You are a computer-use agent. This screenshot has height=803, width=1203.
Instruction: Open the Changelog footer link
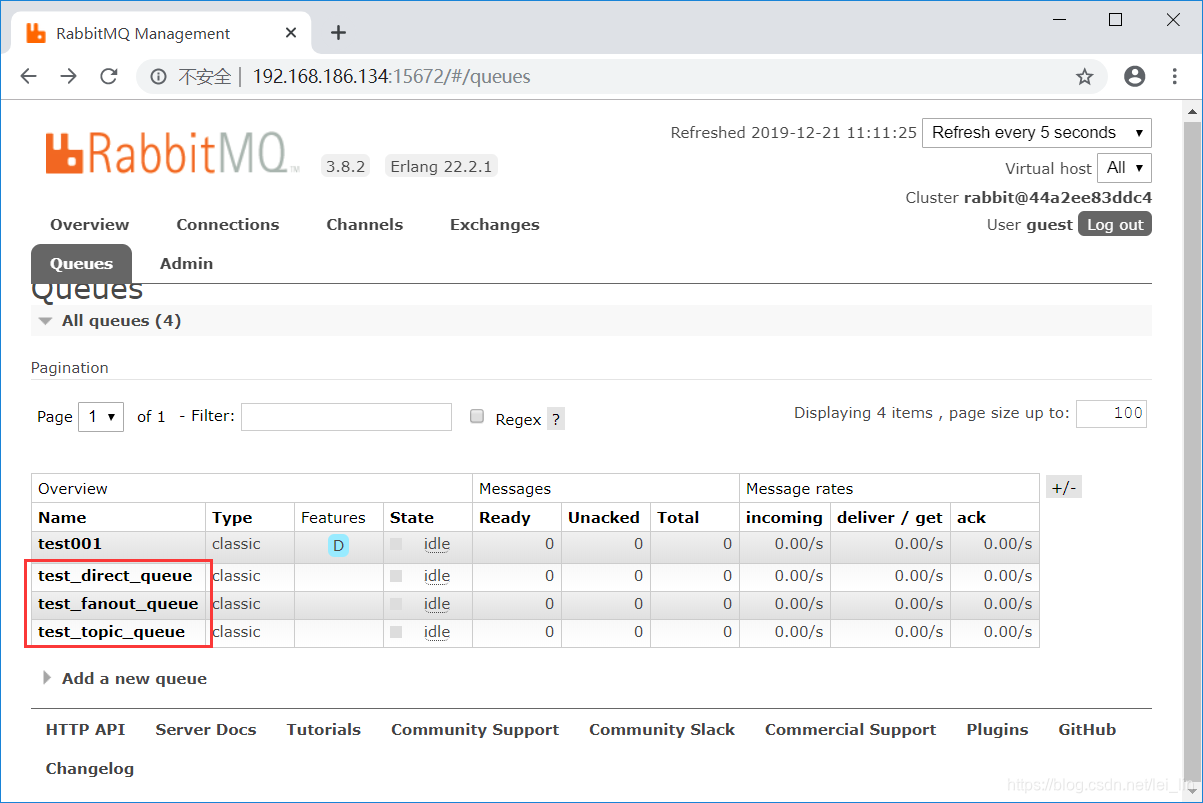pos(90,769)
